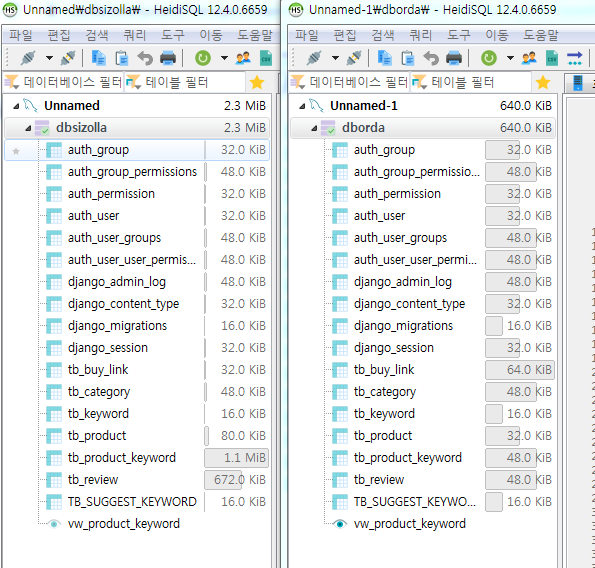Select django_migrations table in dbsizolla
This screenshot has height=568, width=595.
click(118, 326)
